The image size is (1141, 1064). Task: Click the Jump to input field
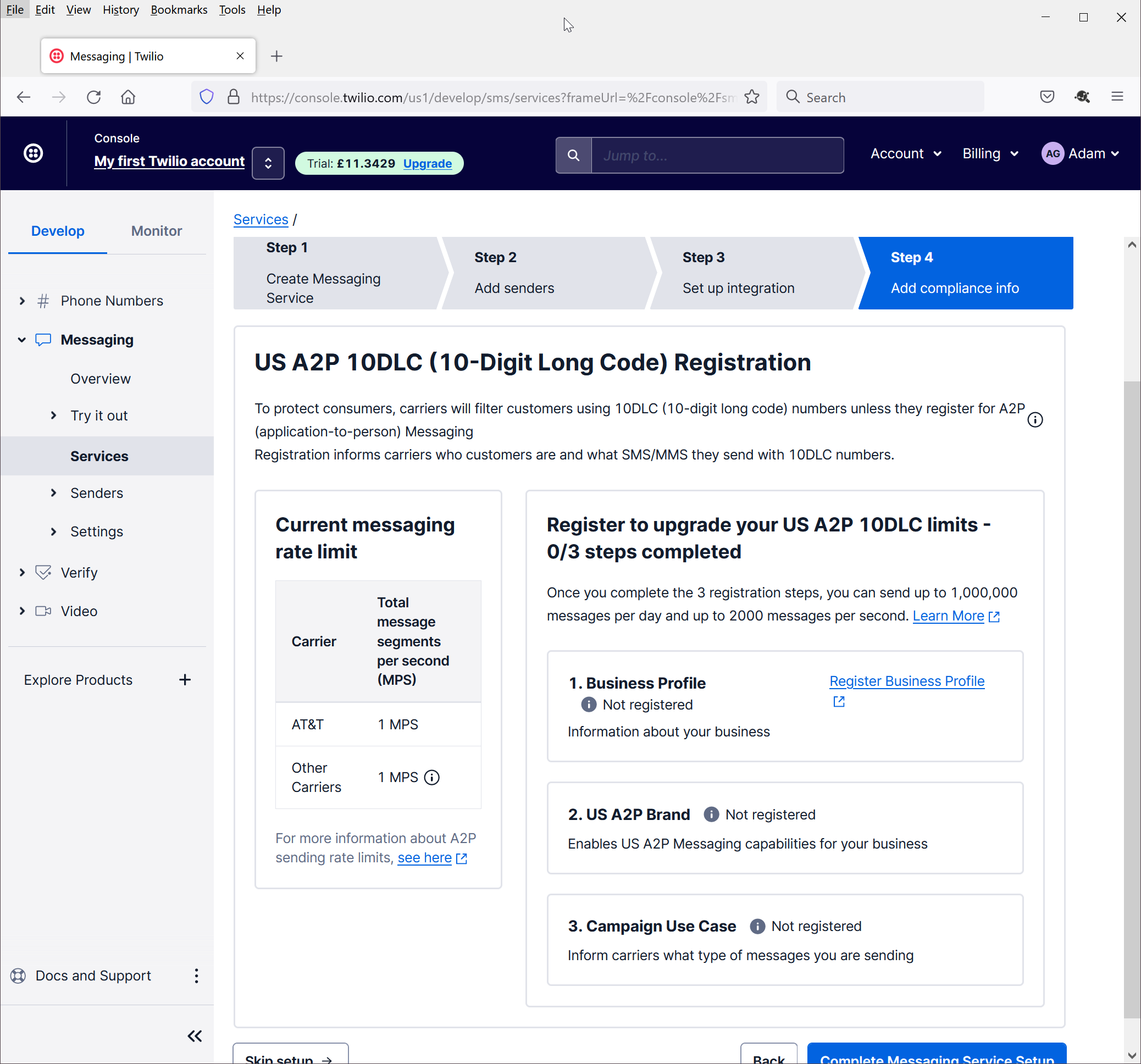(717, 156)
